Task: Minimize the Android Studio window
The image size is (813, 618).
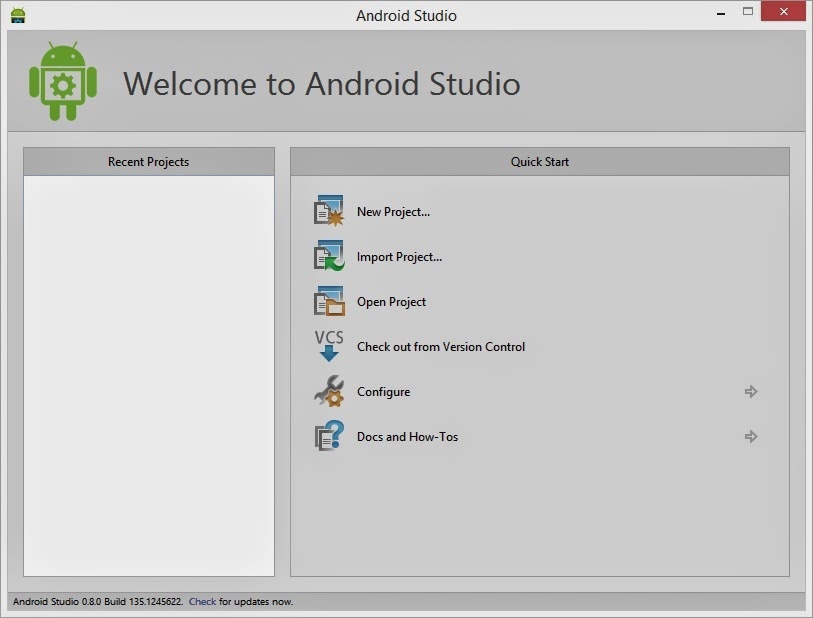Action: 721,12
